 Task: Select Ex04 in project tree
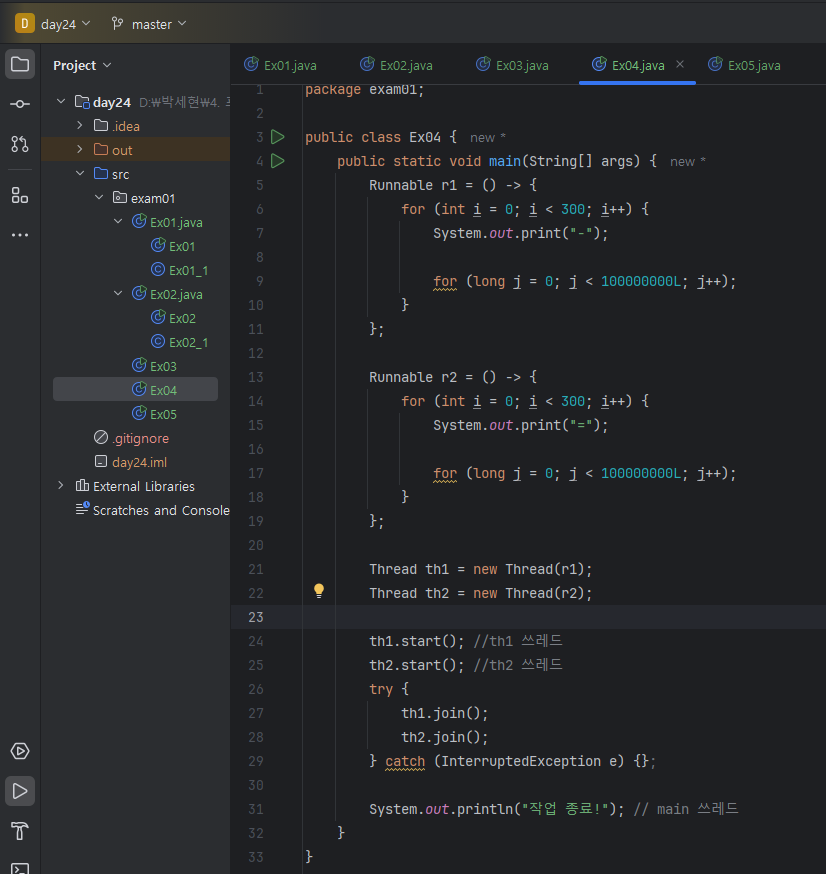pos(135,390)
